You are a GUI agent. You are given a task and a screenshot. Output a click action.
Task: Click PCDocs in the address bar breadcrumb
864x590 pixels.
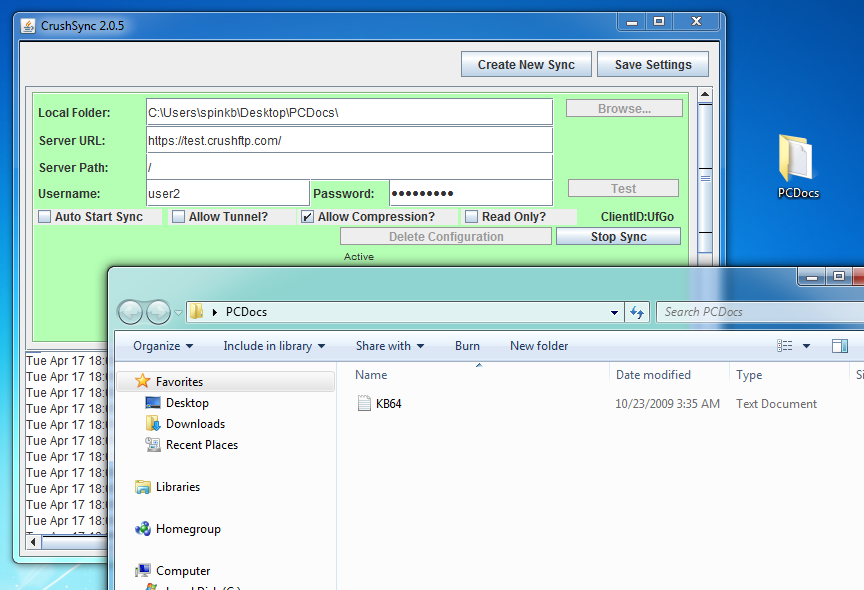[x=246, y=312]
